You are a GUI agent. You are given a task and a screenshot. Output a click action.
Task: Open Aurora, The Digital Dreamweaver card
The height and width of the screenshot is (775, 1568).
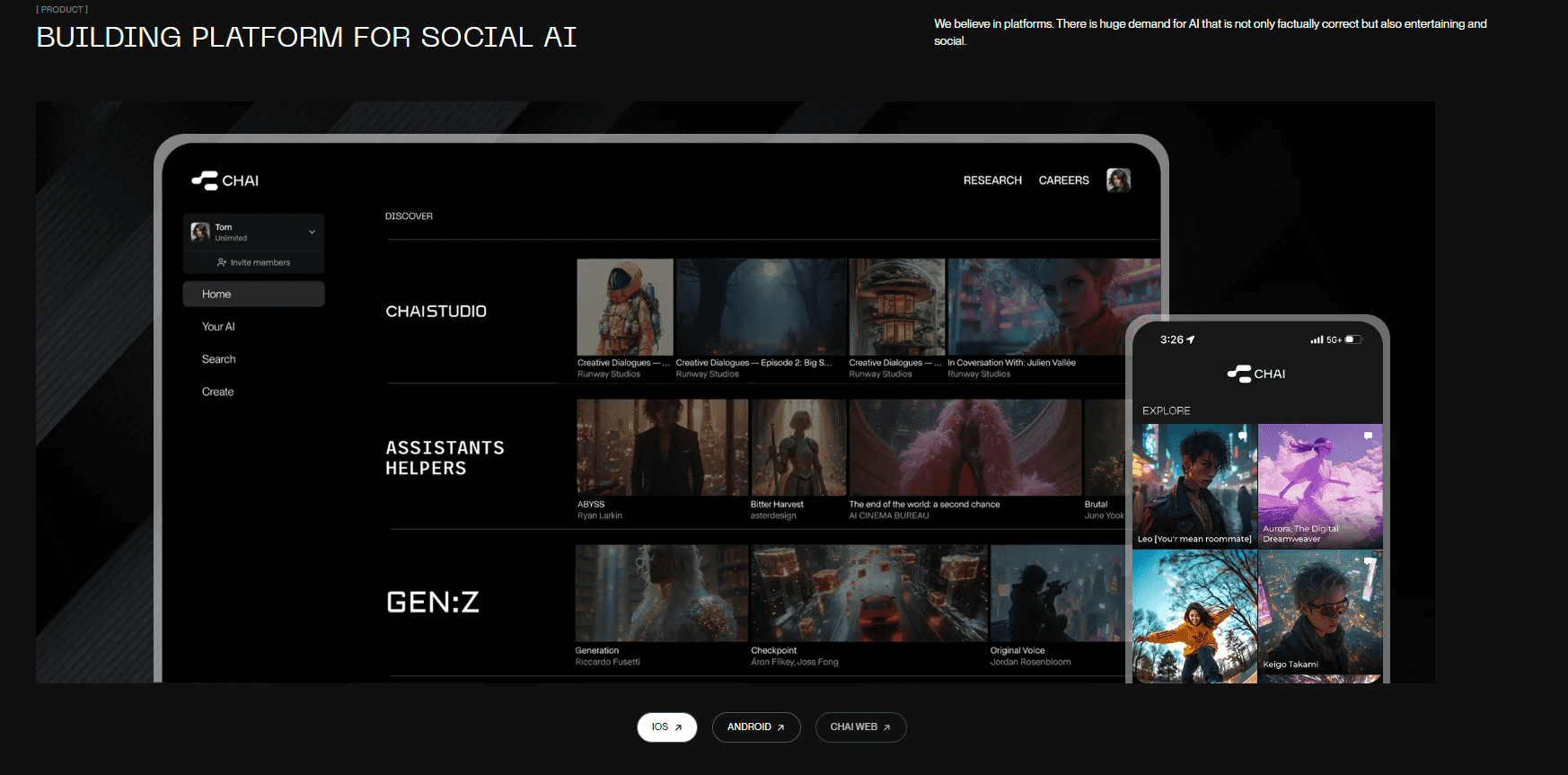(x=1320, y=486)
